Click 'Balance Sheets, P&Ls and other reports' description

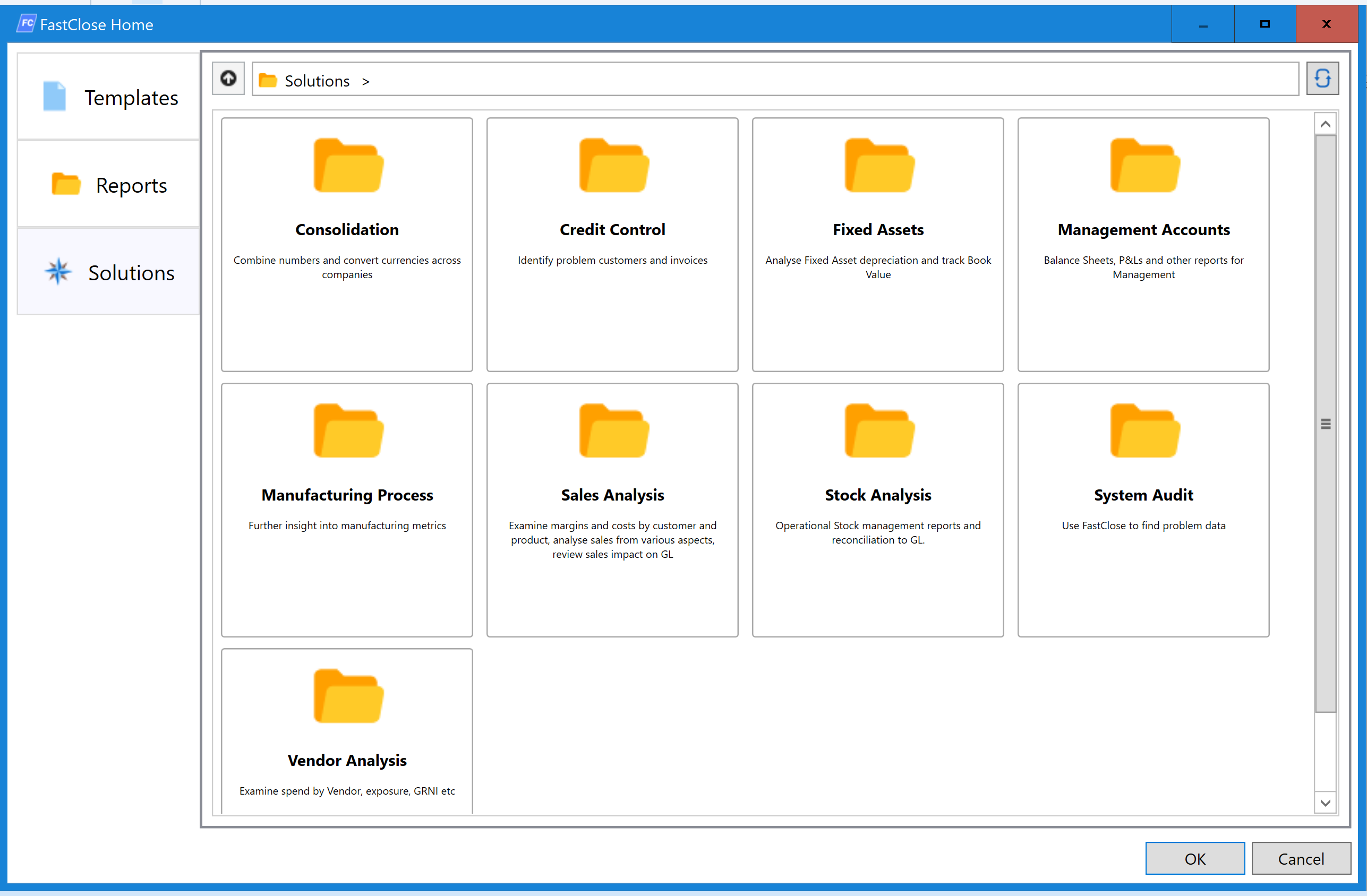tap(1143, 267)
